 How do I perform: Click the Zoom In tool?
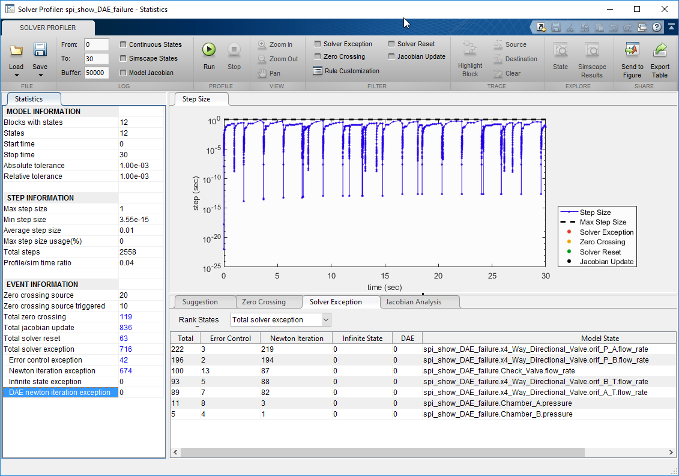(x=273, y=44)
